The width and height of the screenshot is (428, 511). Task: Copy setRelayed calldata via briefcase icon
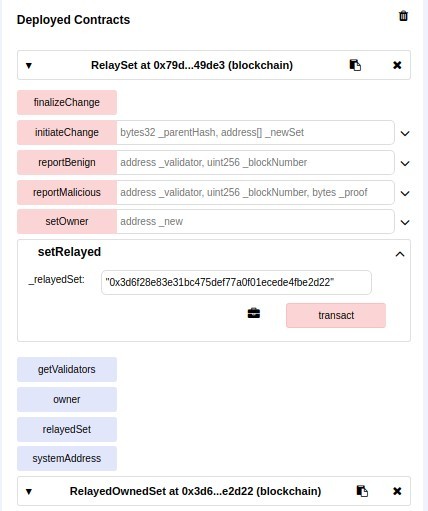click(254, 313)
